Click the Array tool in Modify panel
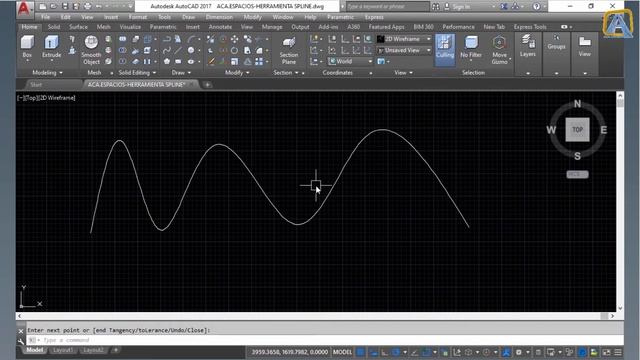 click(x=259, y=62)
